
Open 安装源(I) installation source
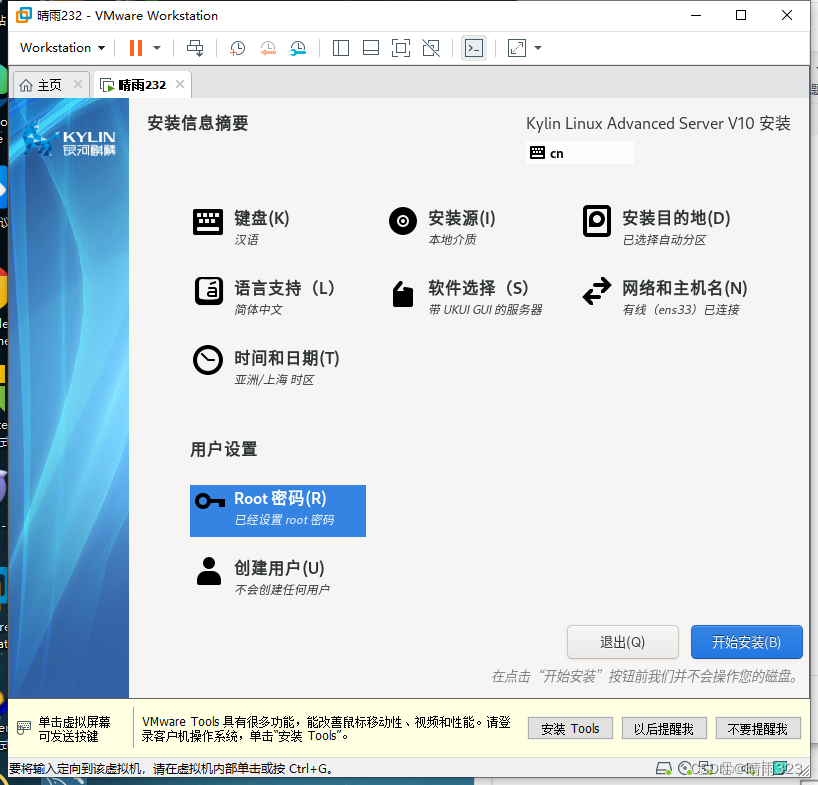pos(443,226)
